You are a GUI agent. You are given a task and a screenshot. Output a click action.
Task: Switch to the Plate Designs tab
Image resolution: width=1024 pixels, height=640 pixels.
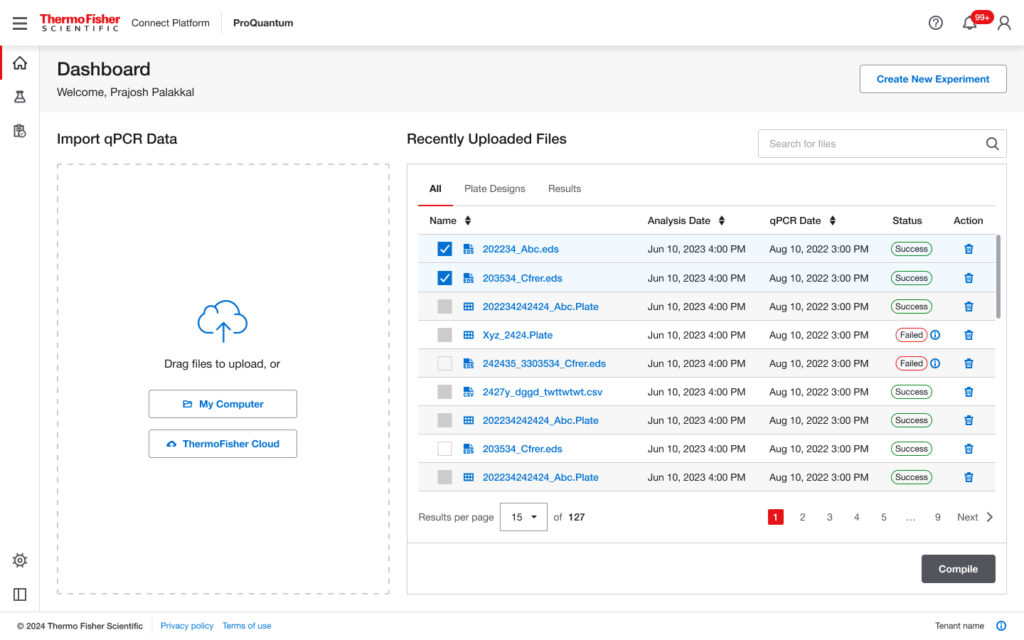[x=494, y=189]
